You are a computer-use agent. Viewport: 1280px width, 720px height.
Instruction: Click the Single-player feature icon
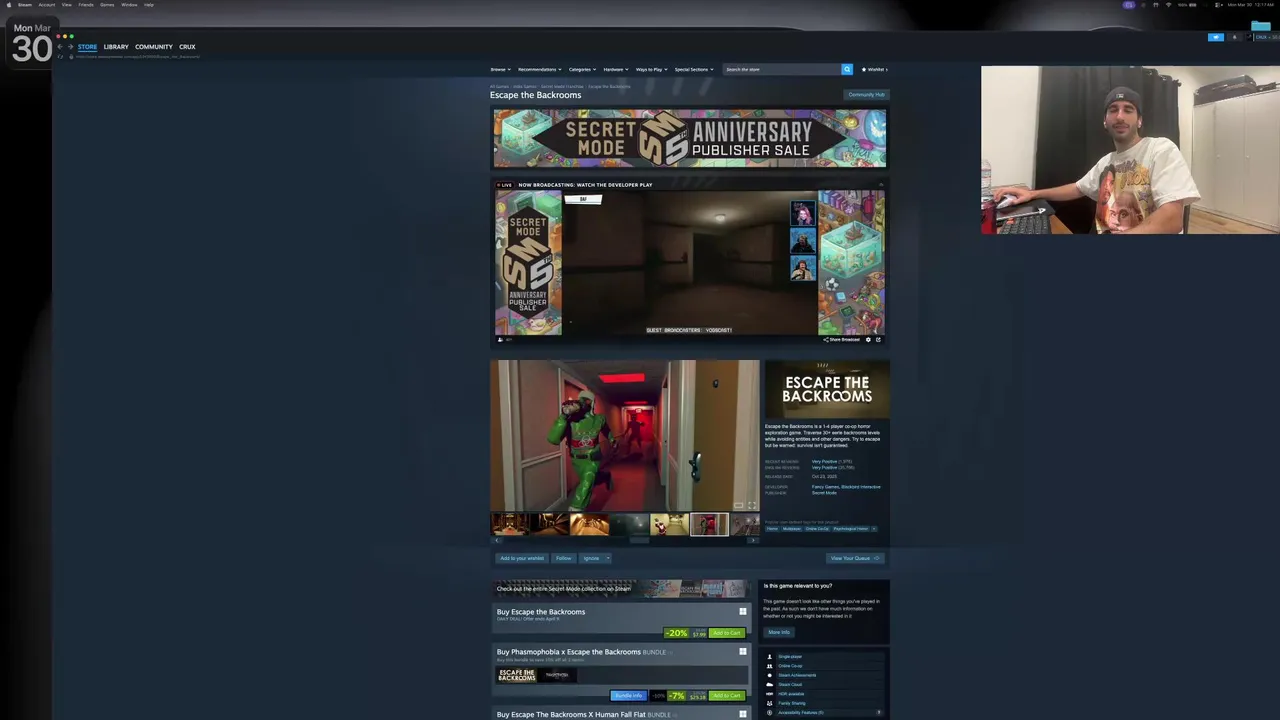[x=770, y=657]
